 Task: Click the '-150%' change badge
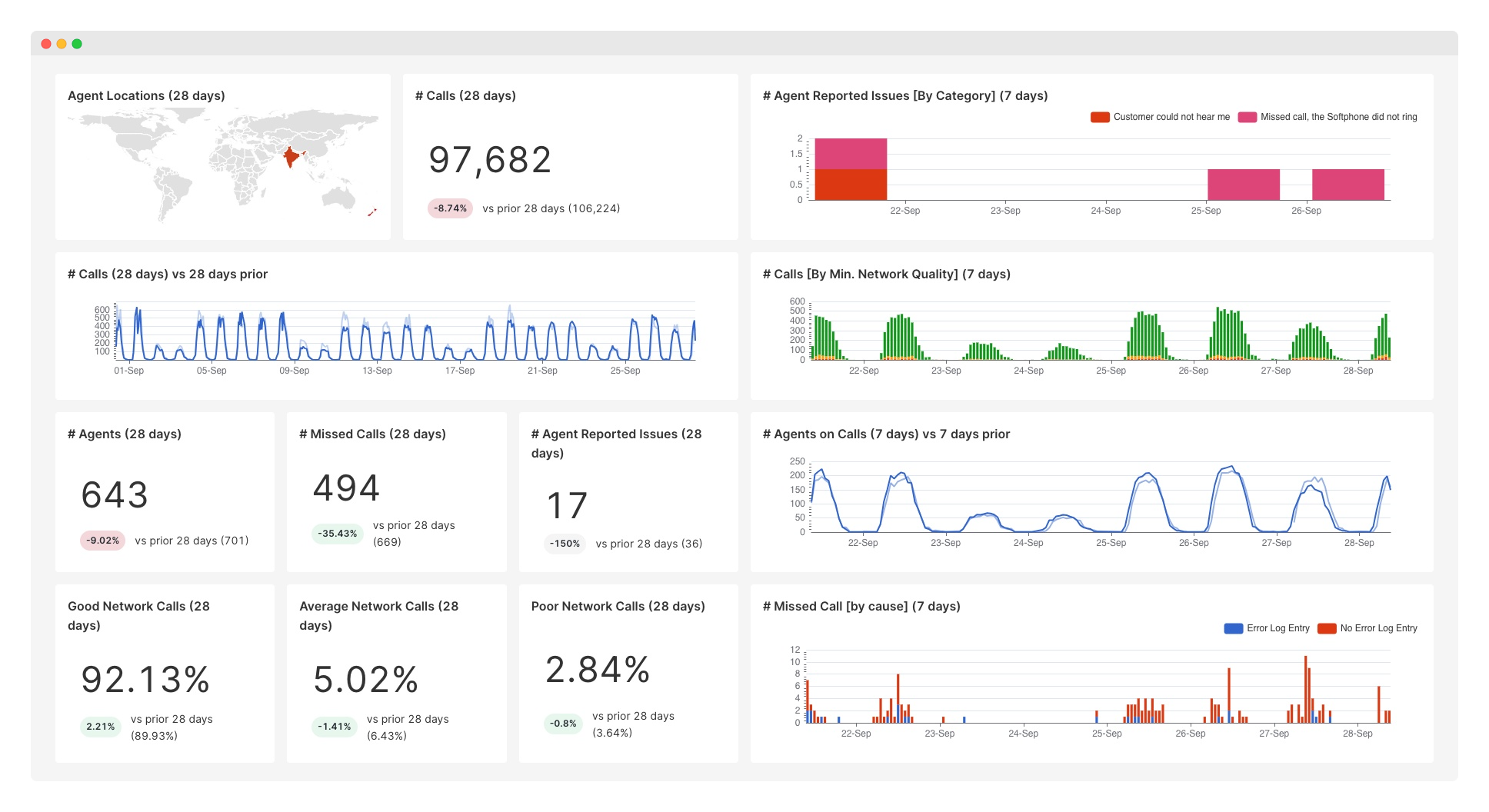point(565,544)
